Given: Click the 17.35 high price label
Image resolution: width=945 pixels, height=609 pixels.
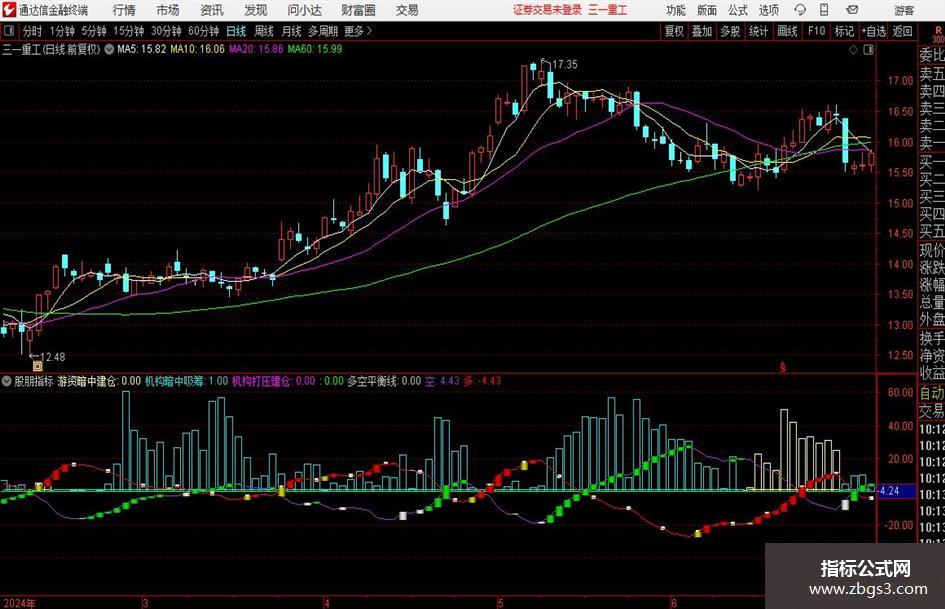Looking at the screenshot, I should [x=564, y=64].
